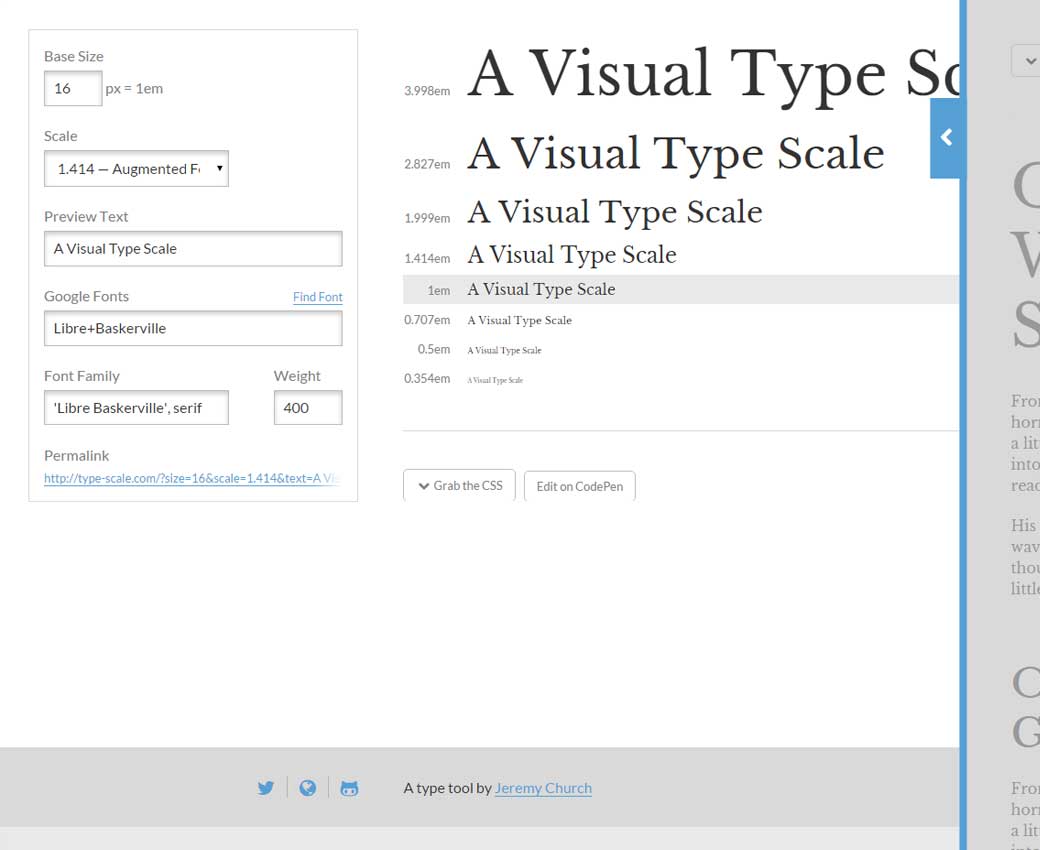This screenshot has width=1040, height=850.
Task: Open the Twitter icon link in footer
Action: [x=265, y=788]
